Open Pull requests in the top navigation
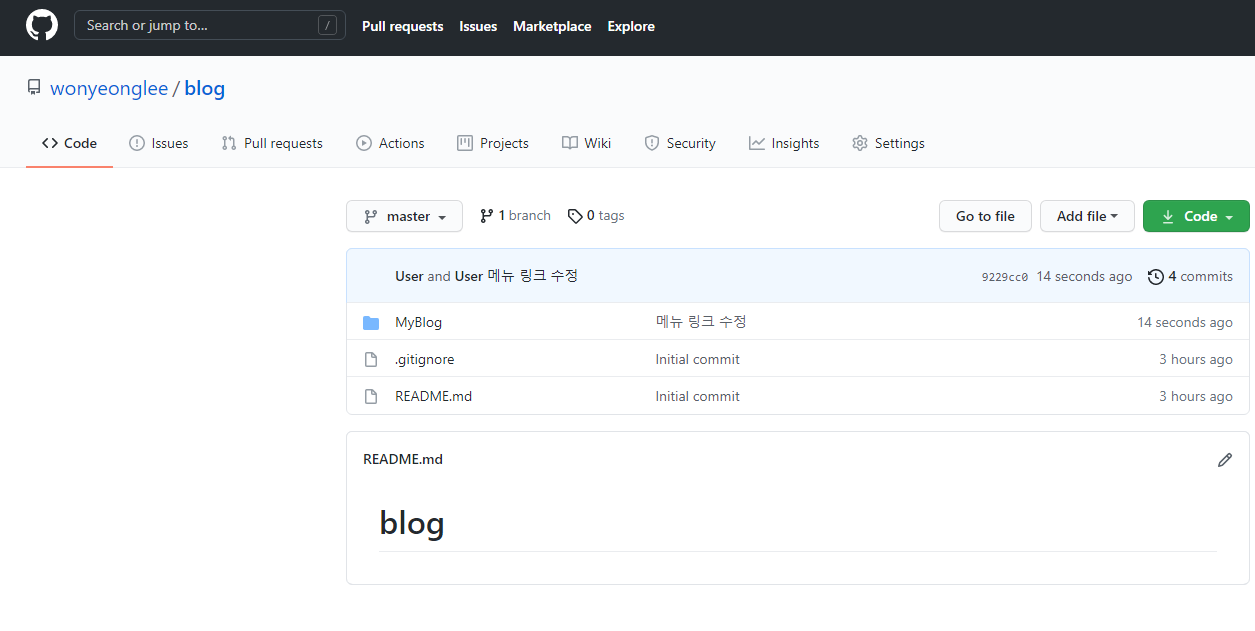The image size is (1255, 631). pos(402,26)
